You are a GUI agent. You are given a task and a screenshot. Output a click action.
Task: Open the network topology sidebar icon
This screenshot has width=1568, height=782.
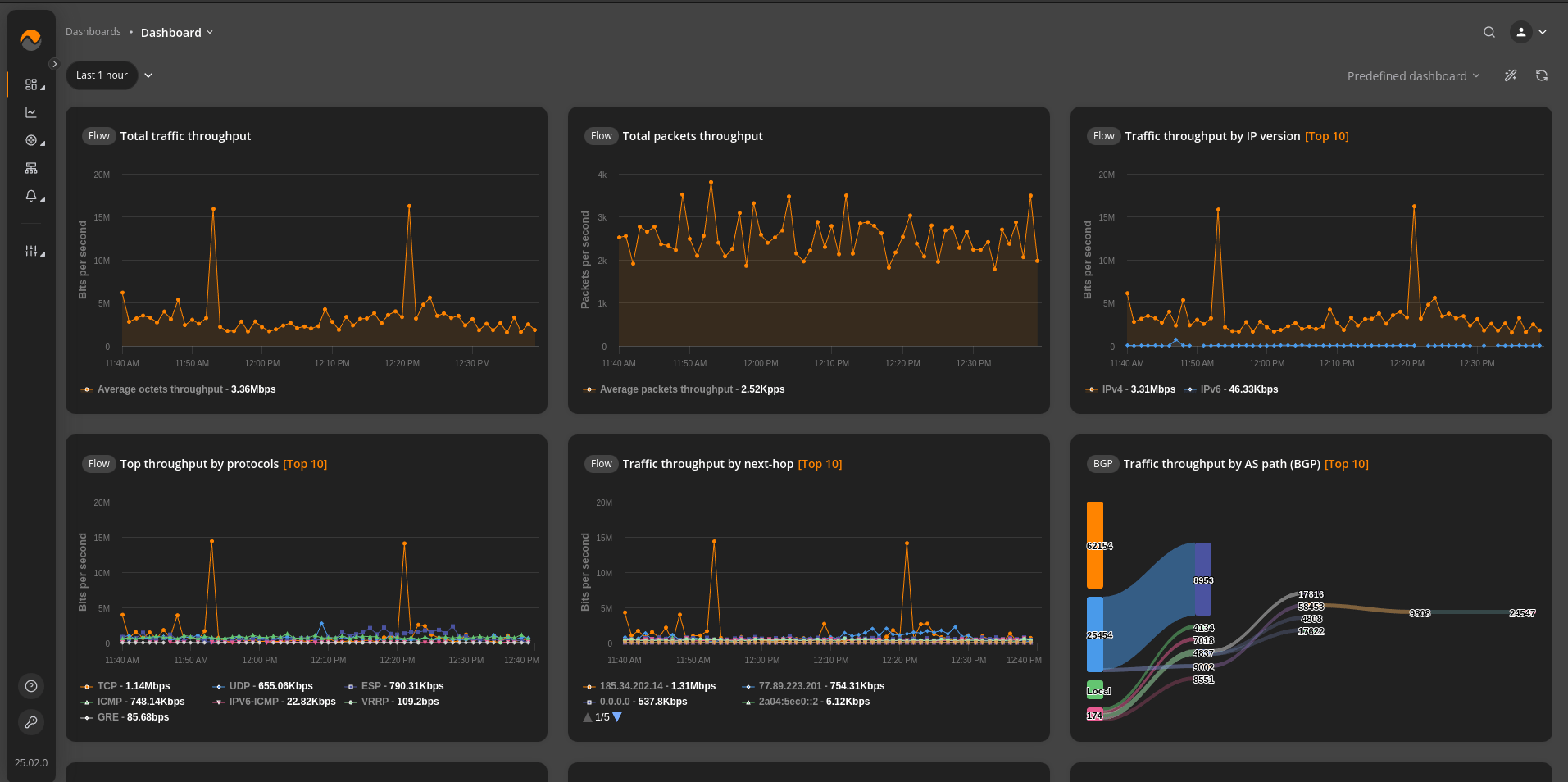click(x=31, y=168)
